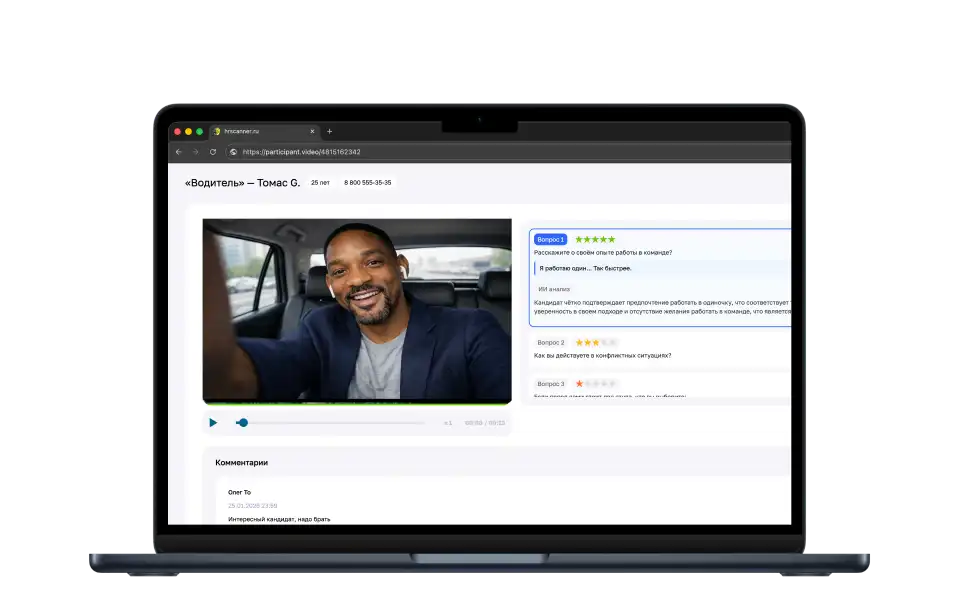The height and width of the screenshot is (600, 960).
Task: Click the candidate video thumbnail
Action: coord(357,310)
